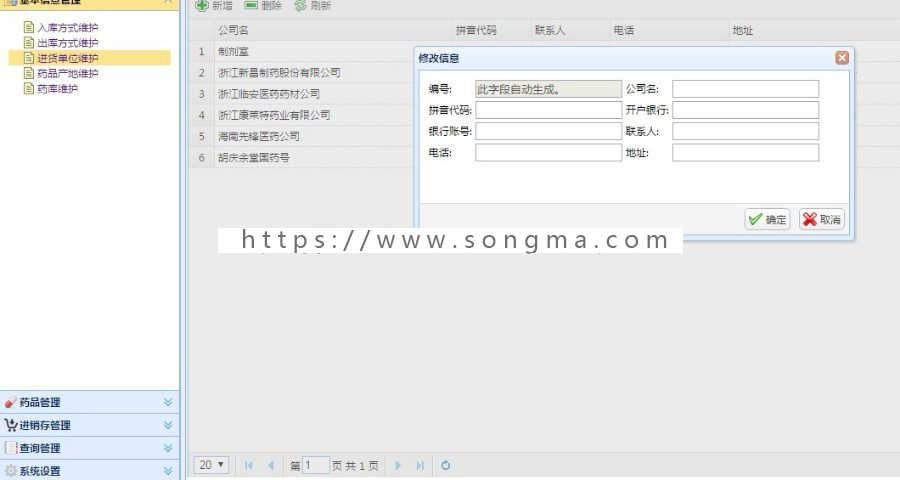Click the document icon beside 出库方式维护
This screenshot has height=480, width=900.
[x=29, y=42]
